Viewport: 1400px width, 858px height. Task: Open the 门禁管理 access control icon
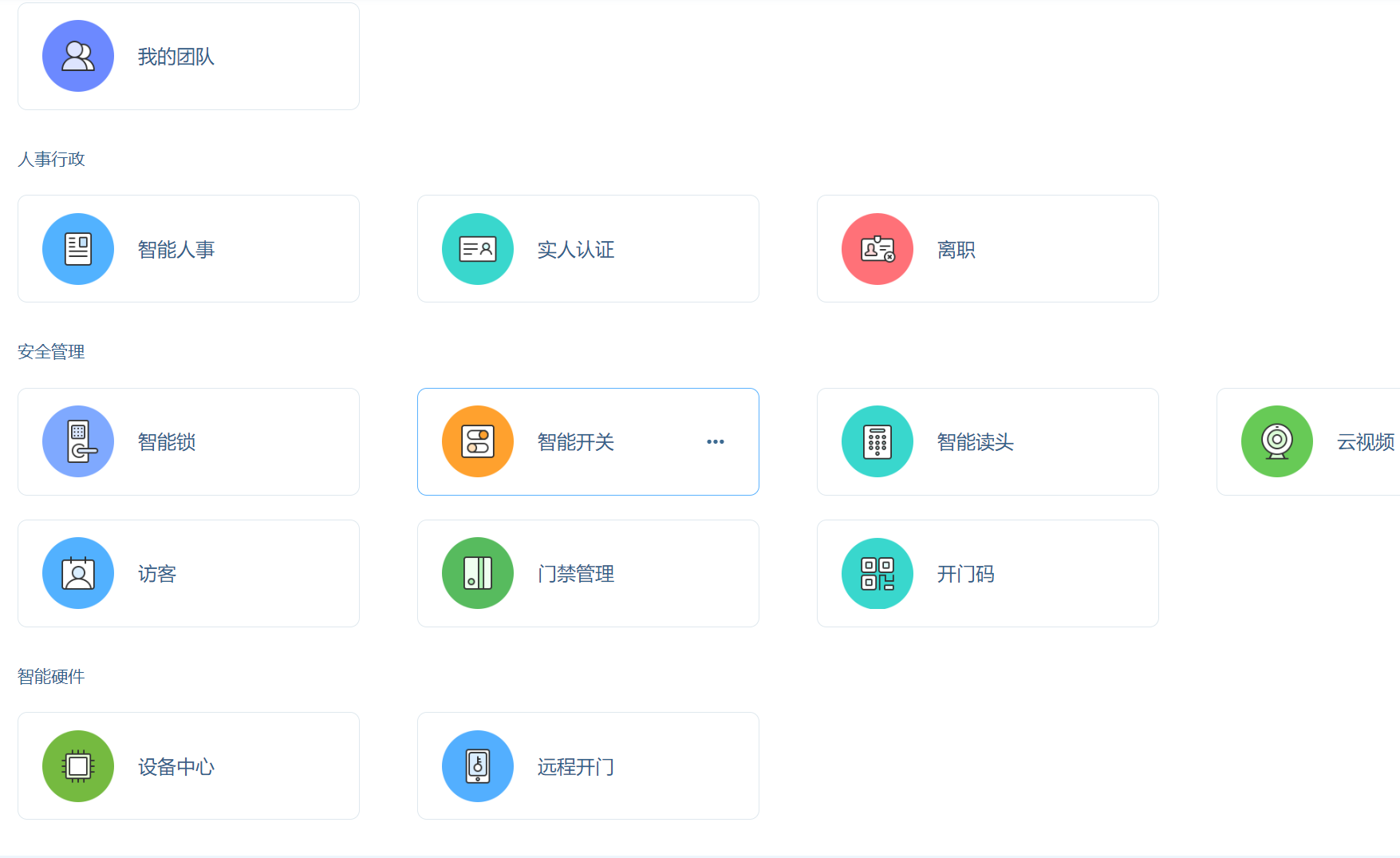(x=477, y=573)
